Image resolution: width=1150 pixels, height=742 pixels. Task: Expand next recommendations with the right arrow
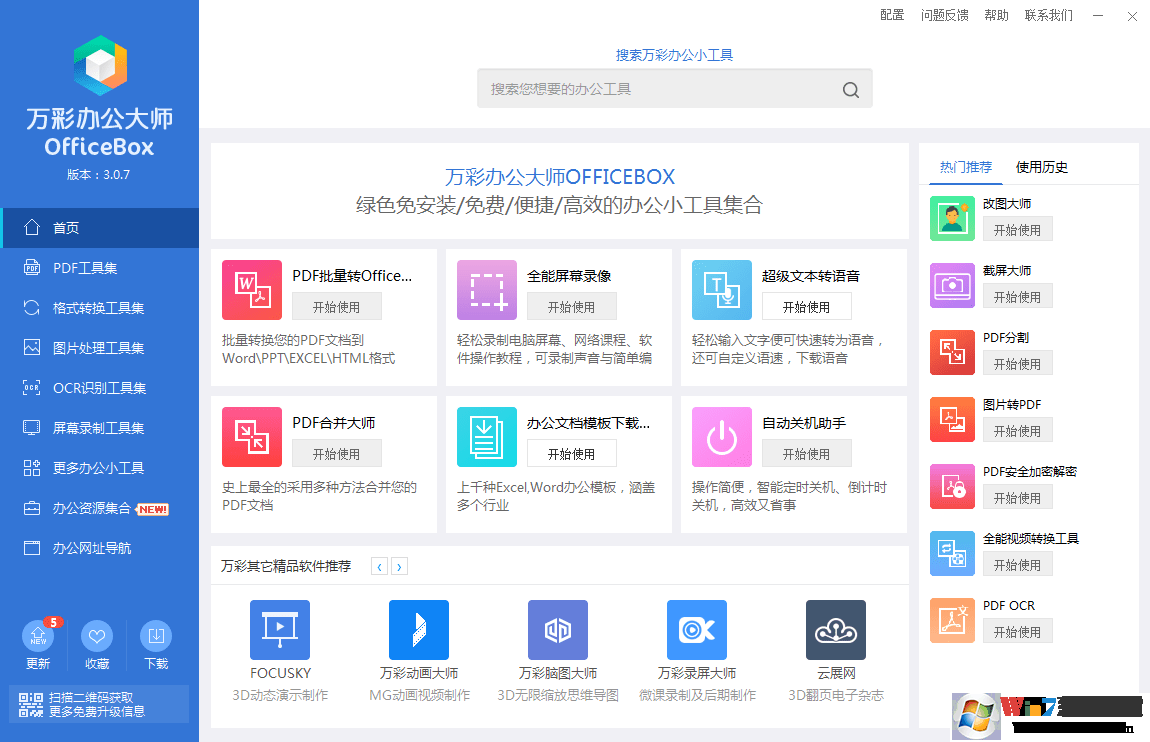tap(399, 566)
